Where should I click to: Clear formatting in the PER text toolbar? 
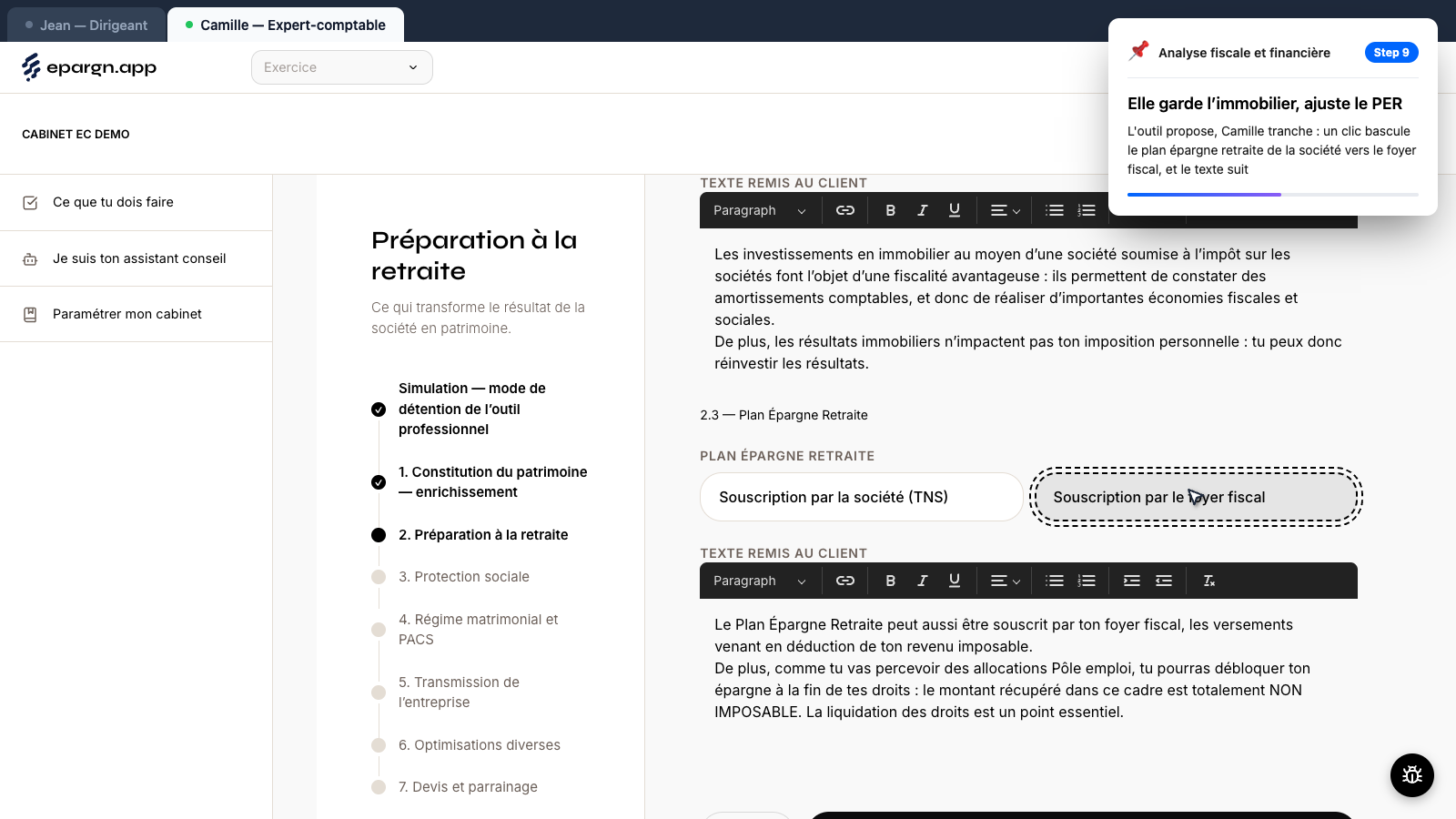[1209, 581]
